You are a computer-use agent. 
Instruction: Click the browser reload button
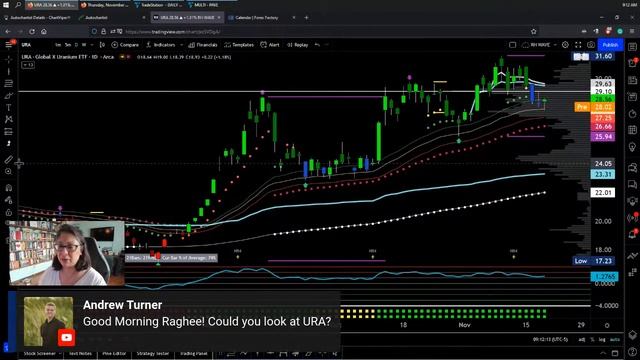point(31,31)
